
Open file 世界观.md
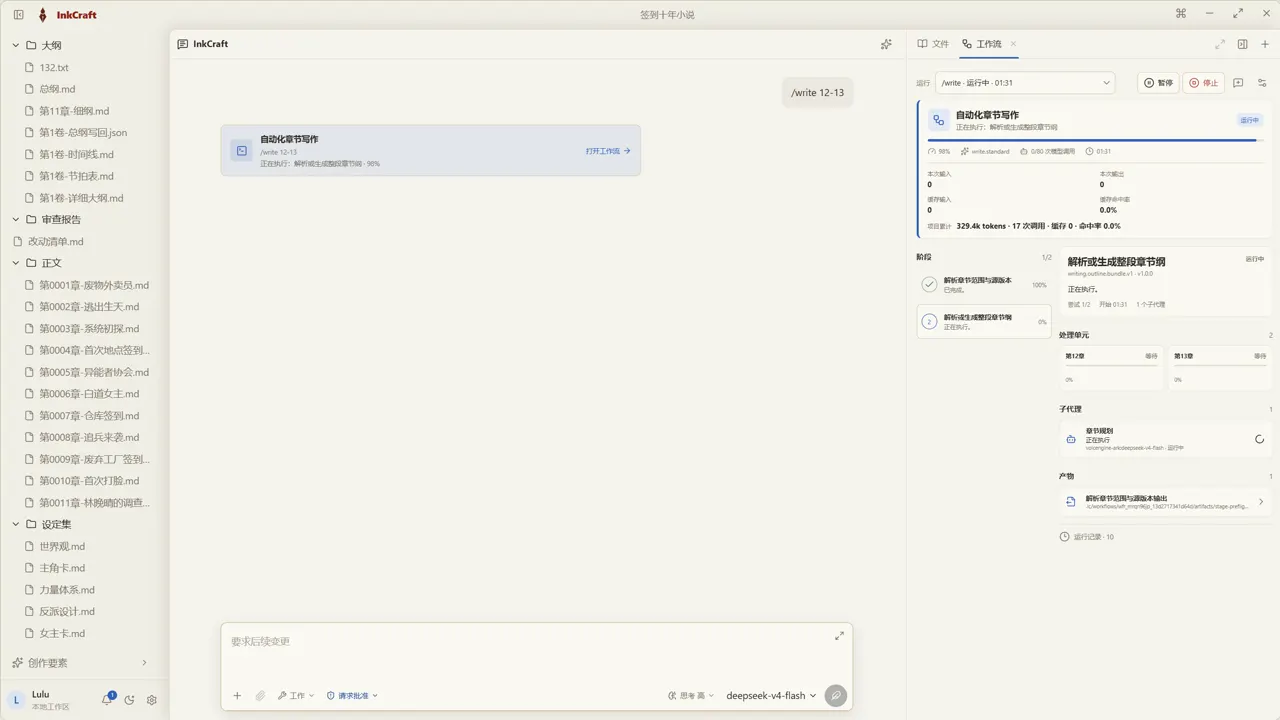point(62,546)
